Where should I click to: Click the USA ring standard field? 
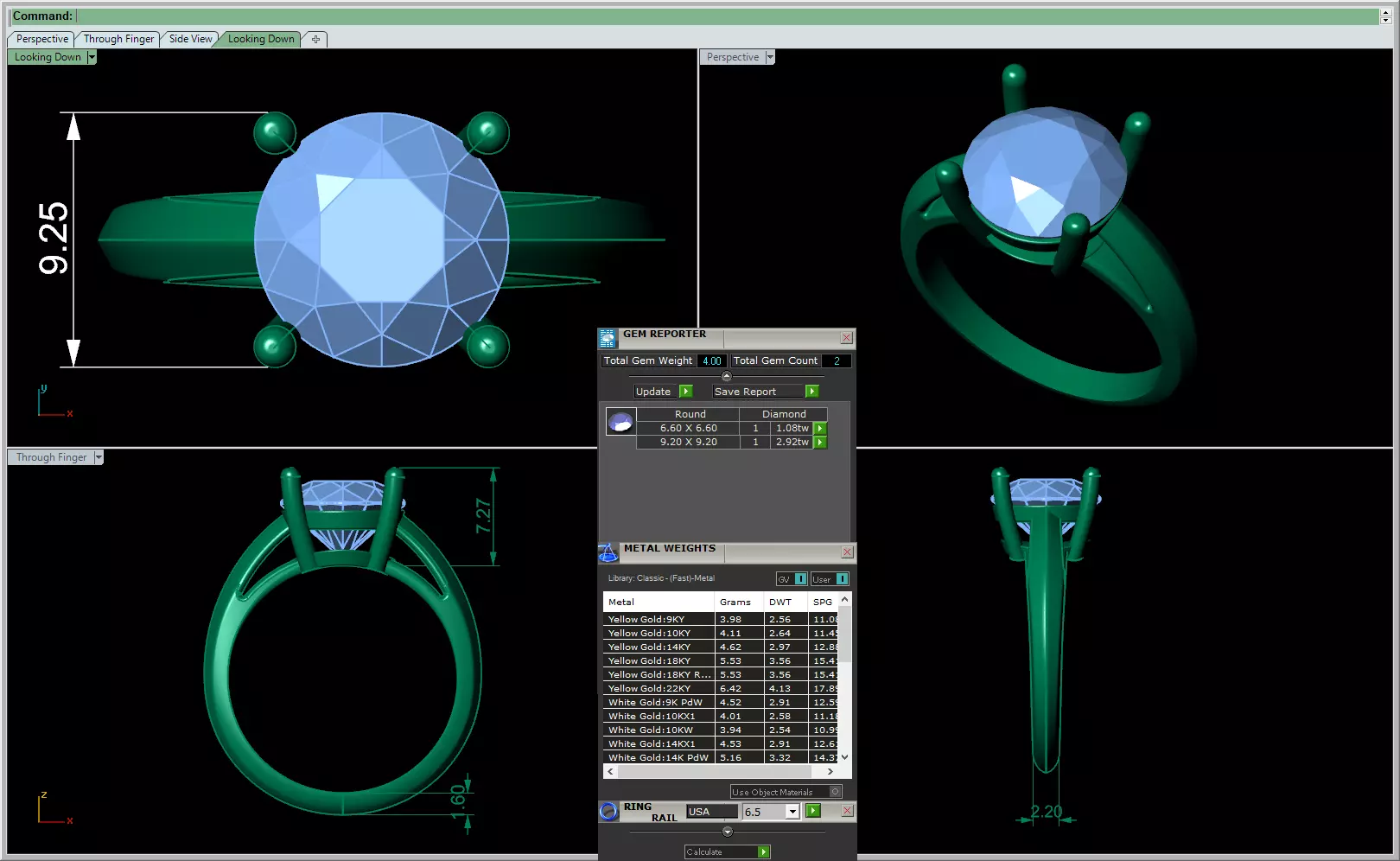coord(713,812)
